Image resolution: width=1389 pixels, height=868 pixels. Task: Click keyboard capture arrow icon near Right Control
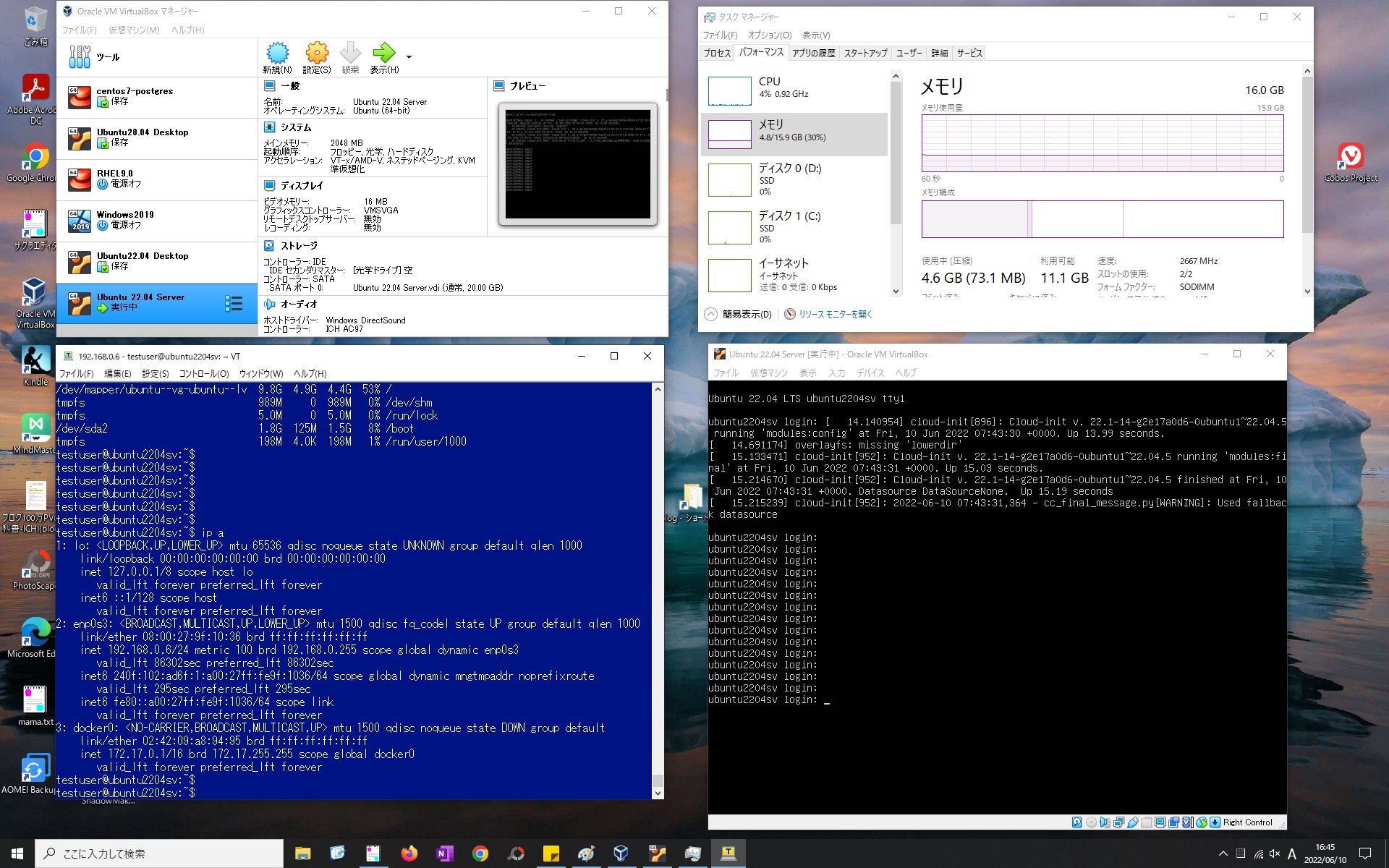pyautogui.click(x=1215, y=822)
